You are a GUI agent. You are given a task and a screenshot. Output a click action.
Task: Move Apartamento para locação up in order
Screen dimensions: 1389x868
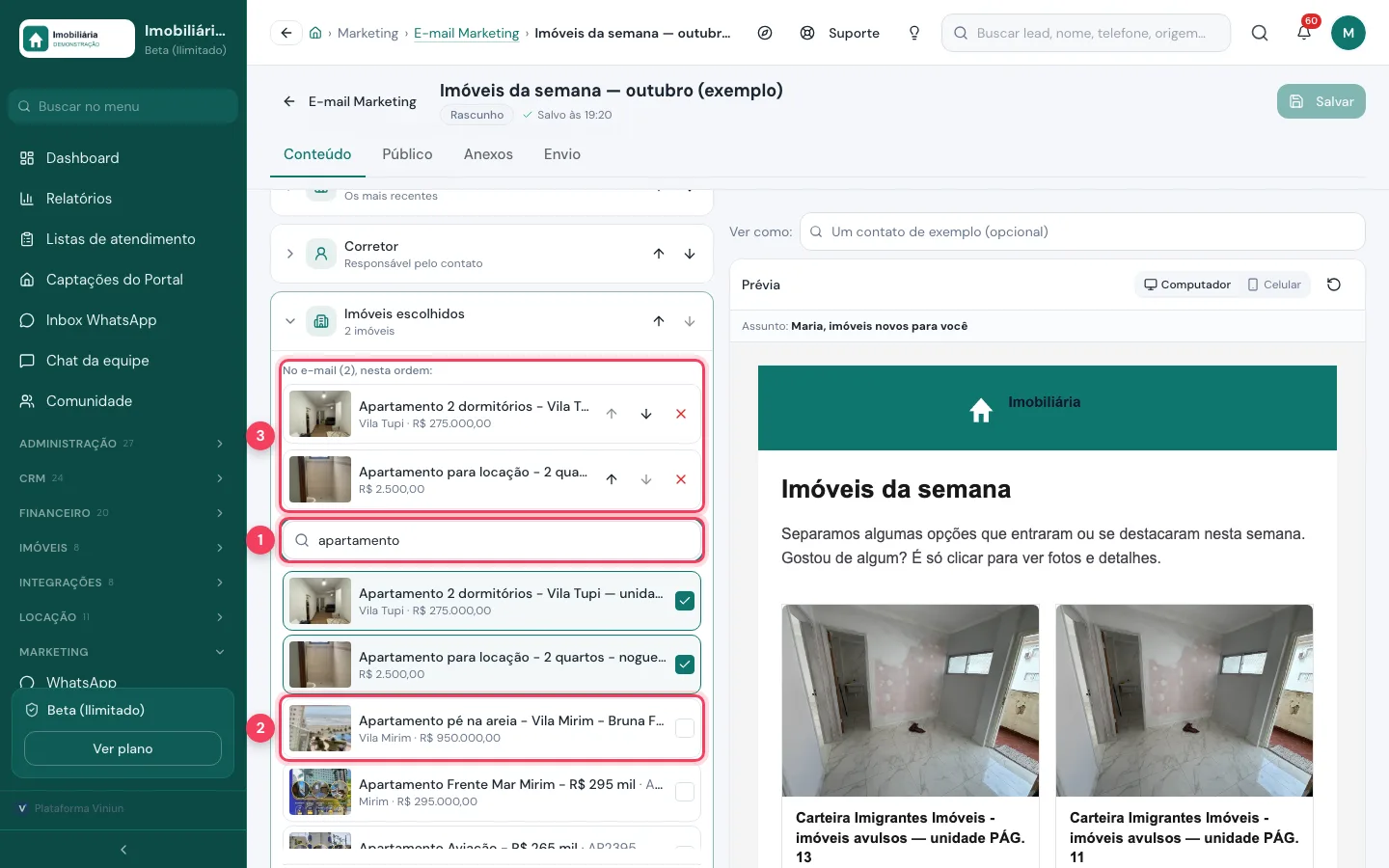click(x=612, y=479)
